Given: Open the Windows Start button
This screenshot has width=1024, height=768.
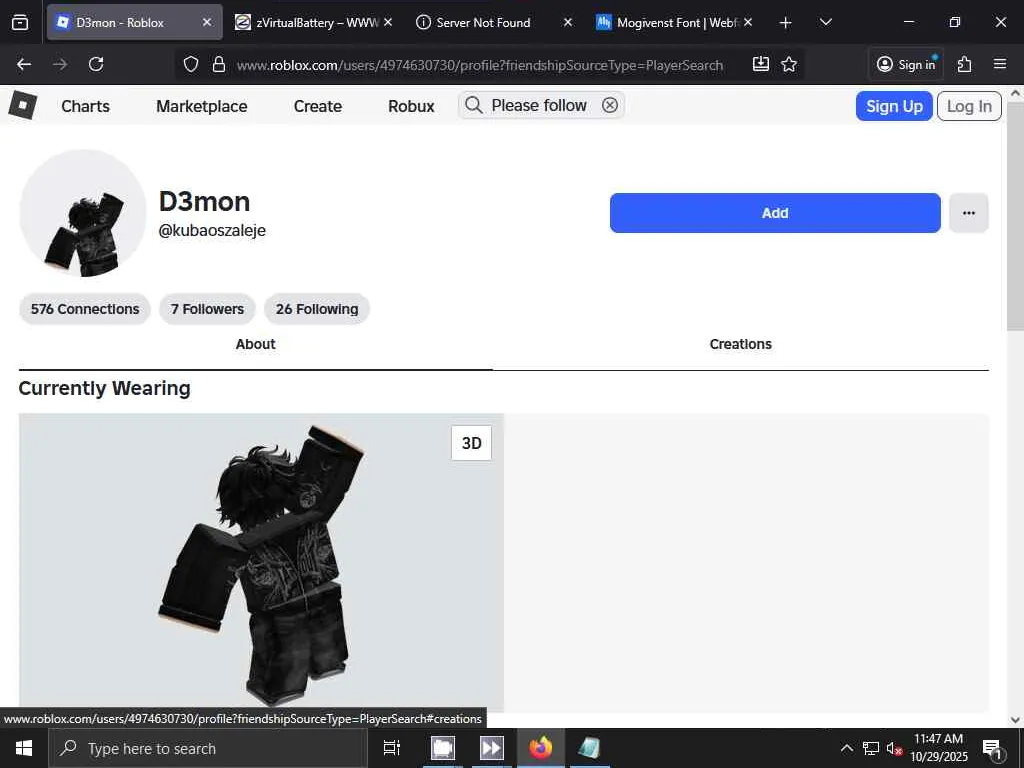Looking at the screenshot, I should [24, 748].
